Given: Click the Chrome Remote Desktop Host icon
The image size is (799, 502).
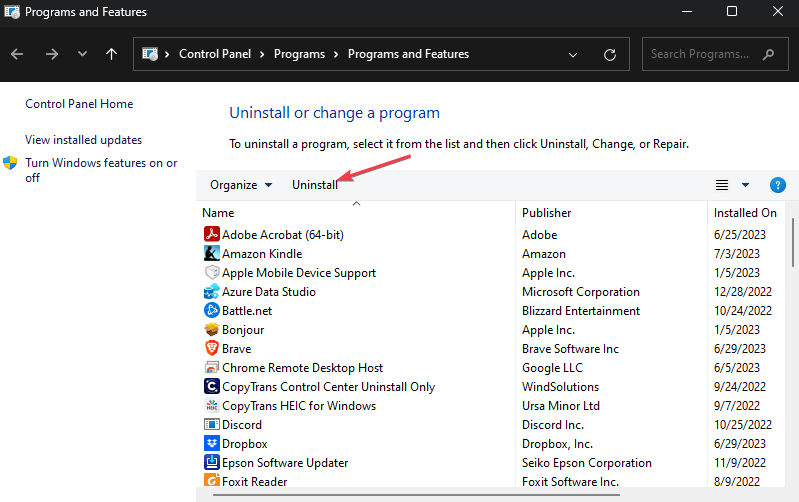Looking at the screenshot, I should 211,367.
